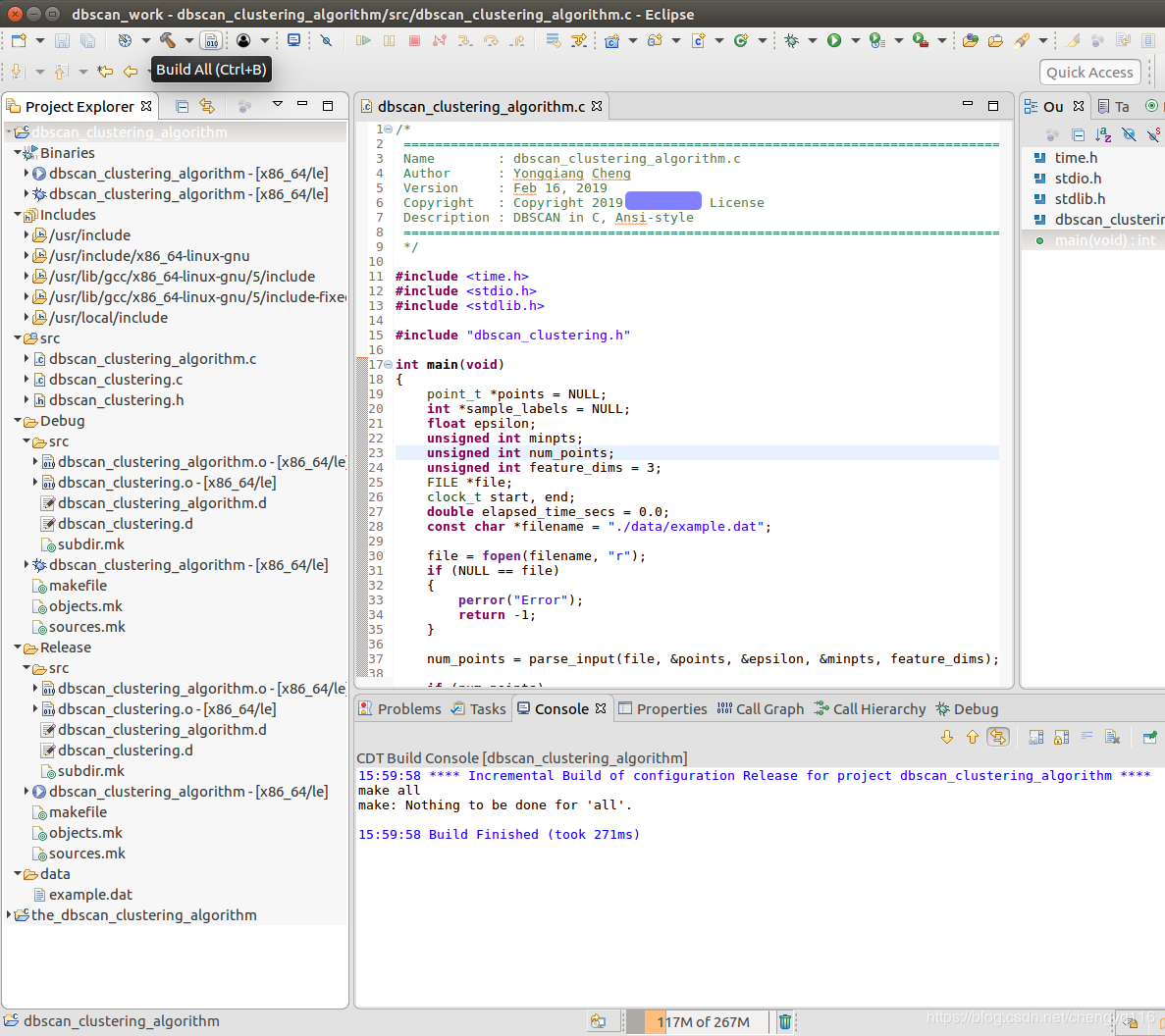The height and width of the screenshot is (1036, 1165).
Task: Expand the the_dbscan_clustering_algorithm project
Action: 10,915
